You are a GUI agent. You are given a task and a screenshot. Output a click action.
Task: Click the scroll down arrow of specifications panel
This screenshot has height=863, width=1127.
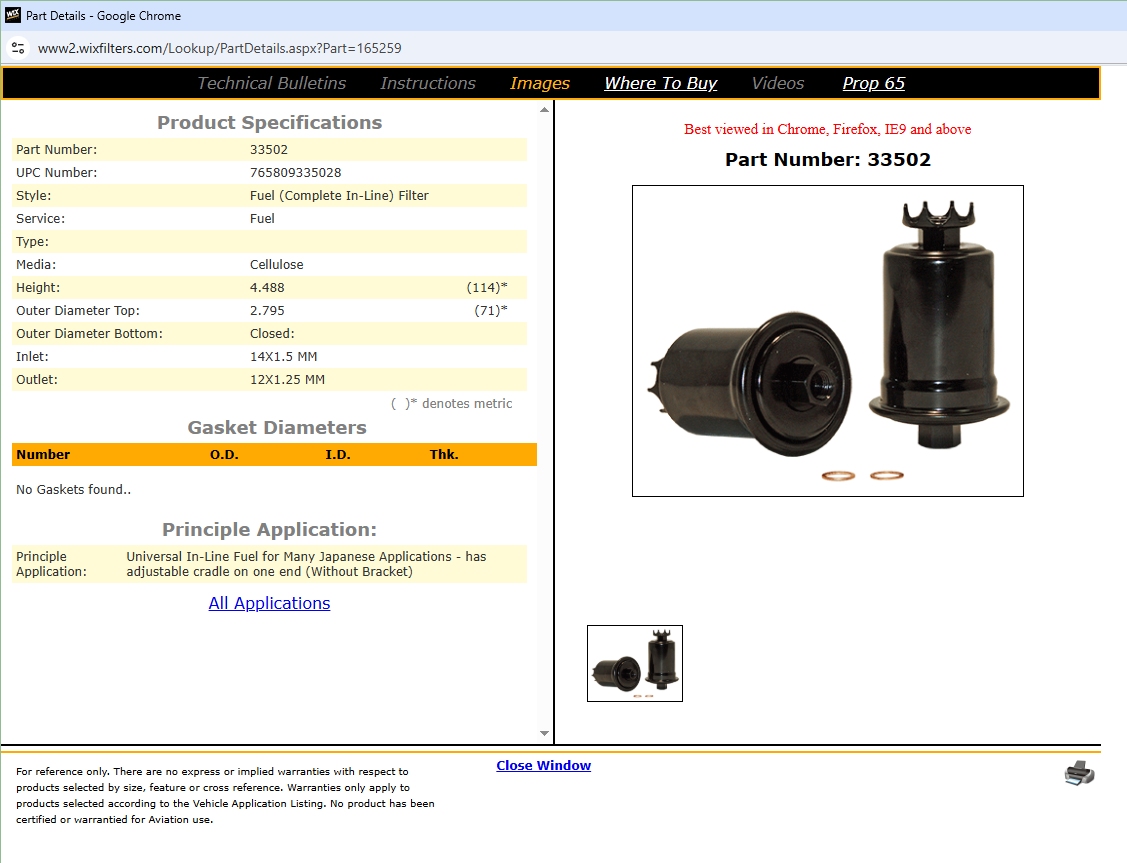point(544,734)
